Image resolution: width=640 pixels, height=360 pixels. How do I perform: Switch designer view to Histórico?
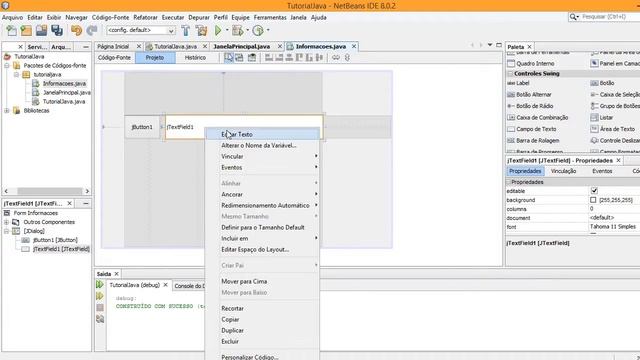[195, 58]
